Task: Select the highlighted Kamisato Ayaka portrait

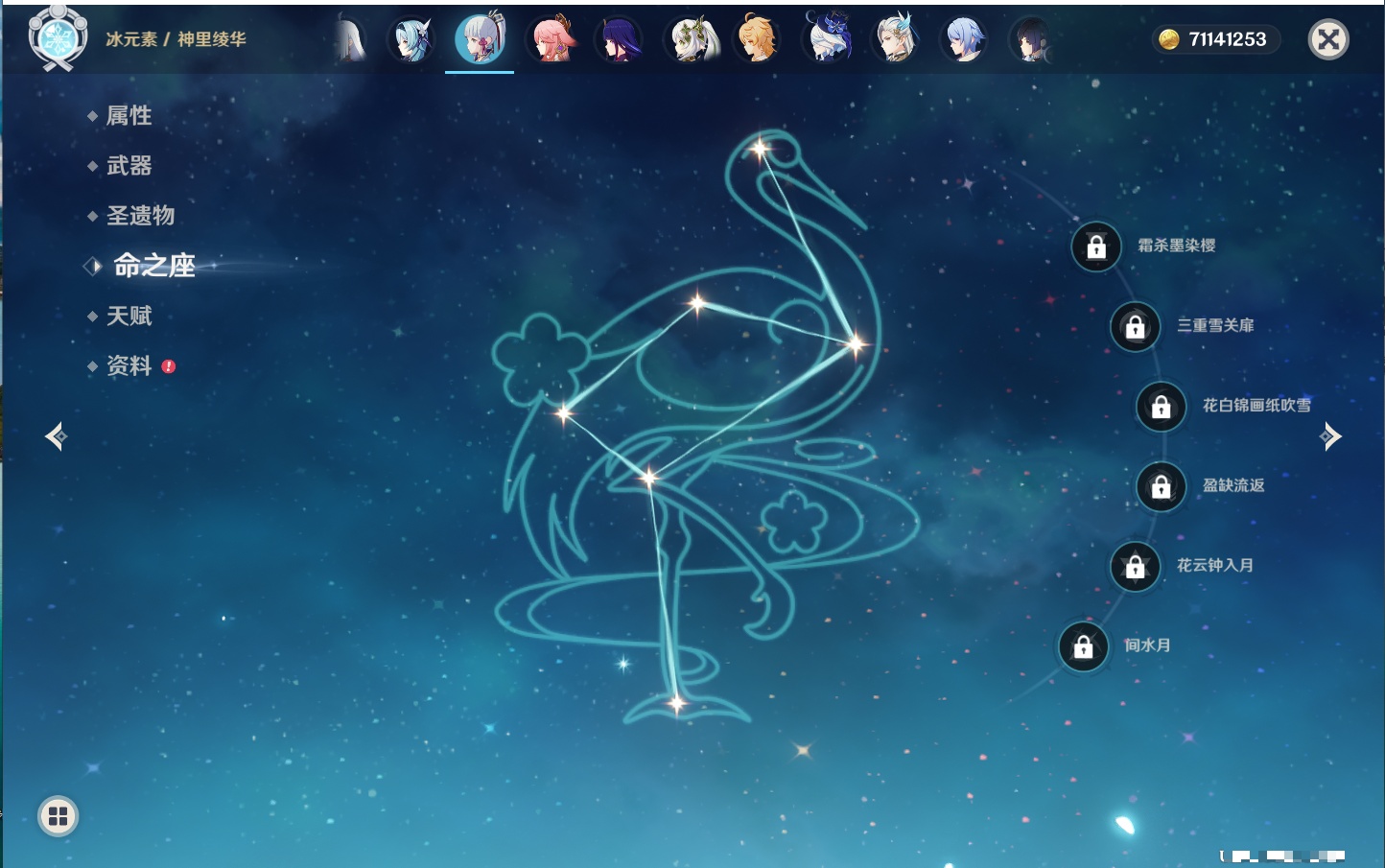Action: pos(480,39)
